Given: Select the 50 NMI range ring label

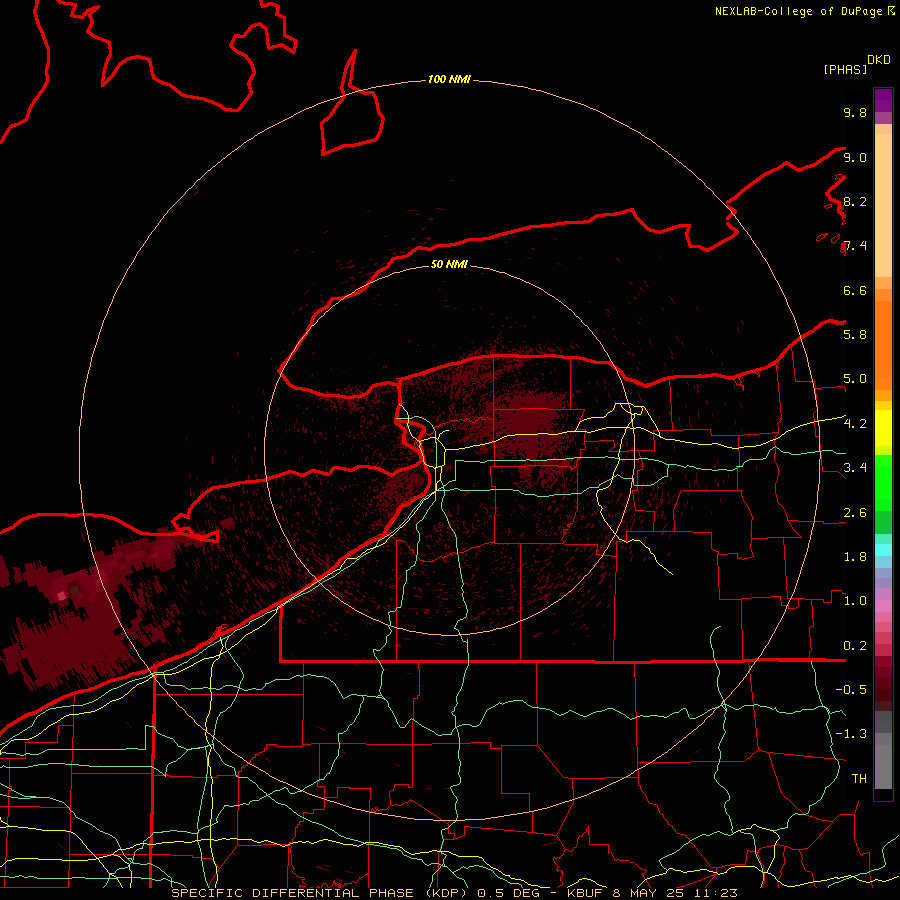Looking at the screenshot, I should pos(449,264).
